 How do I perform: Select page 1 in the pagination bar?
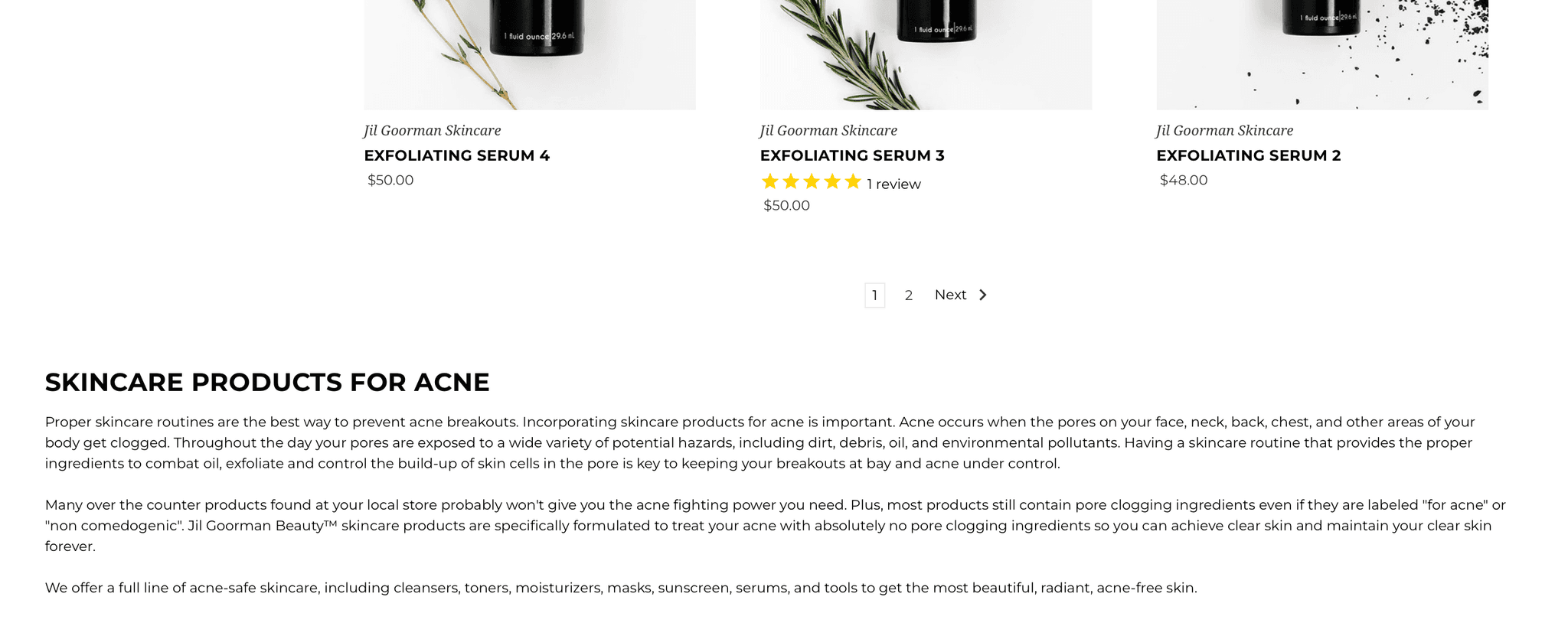874,295
